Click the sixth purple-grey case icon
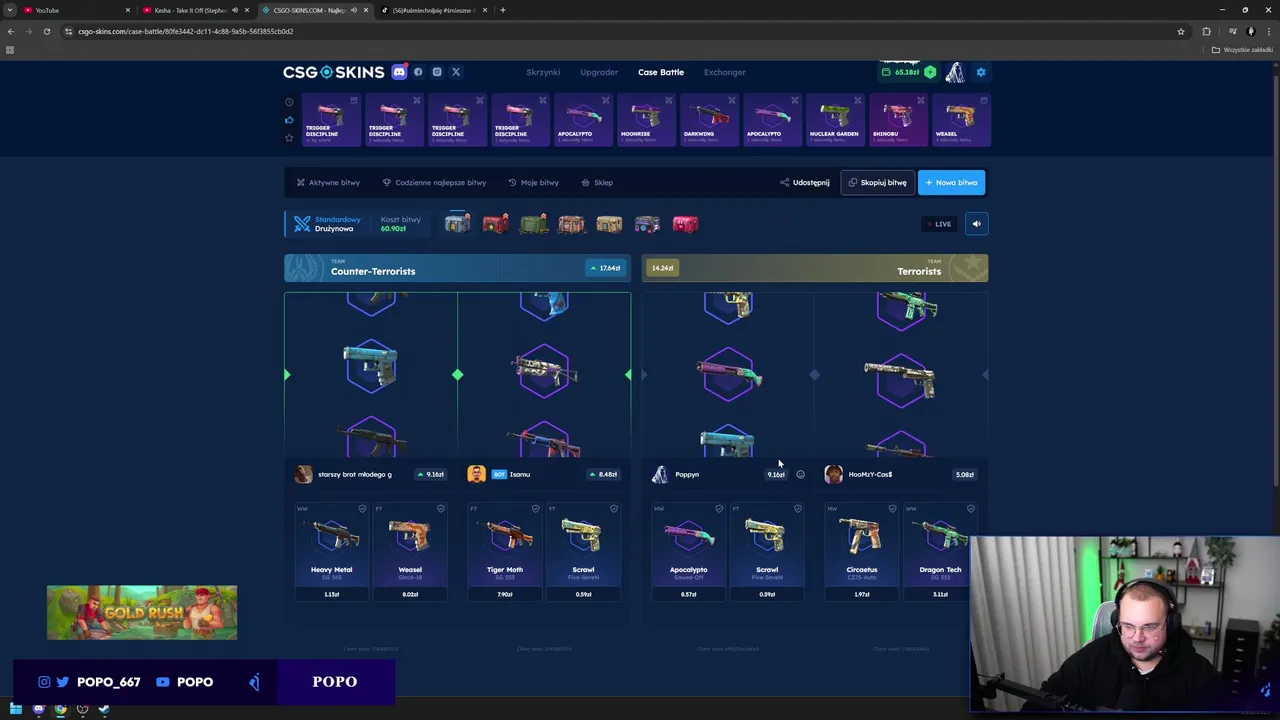Viewport: 1280px width, 720px height. [x=647, y=224]
